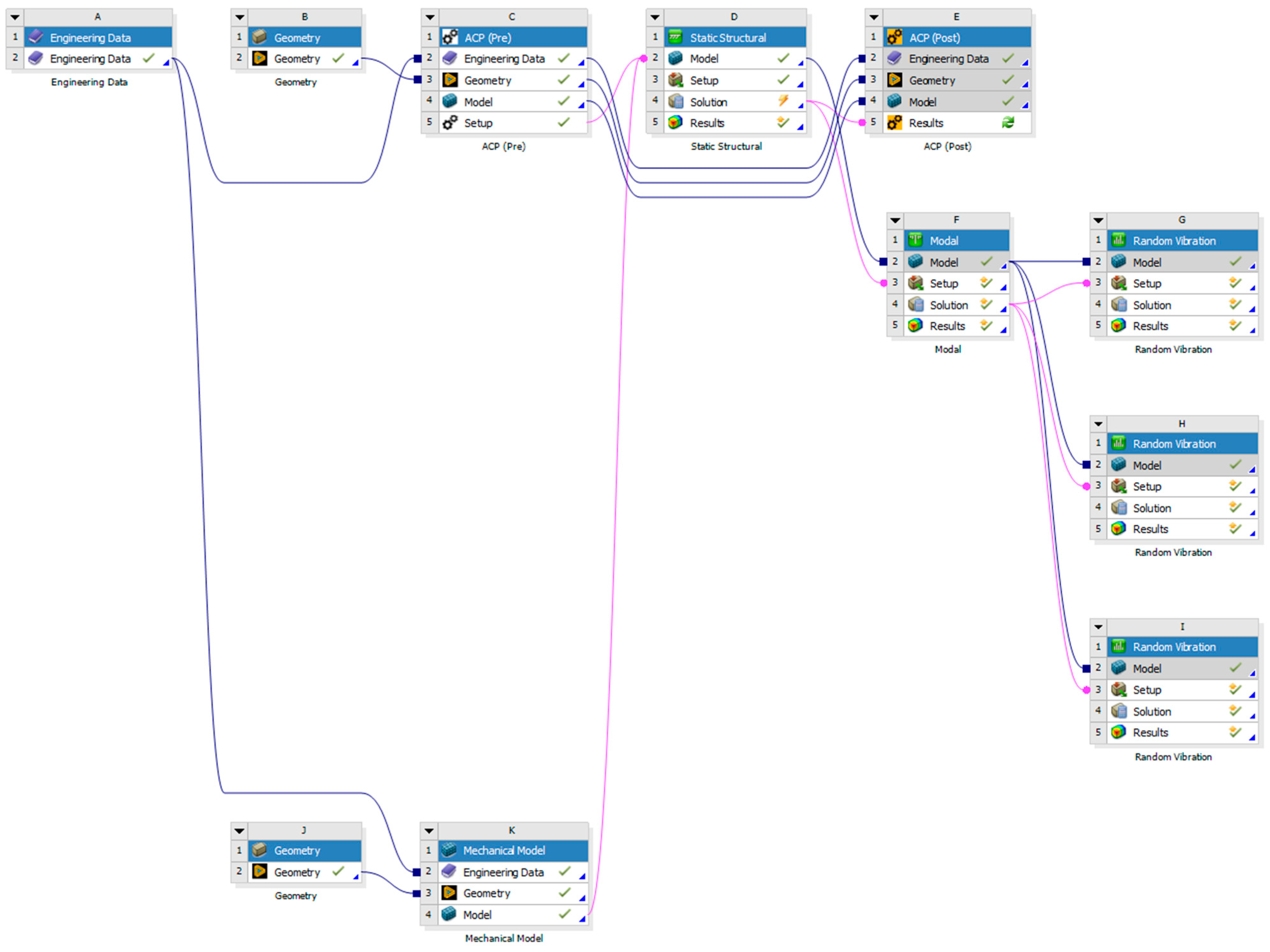Select the Results cell in Random Vibration system I

(1150, 732)
